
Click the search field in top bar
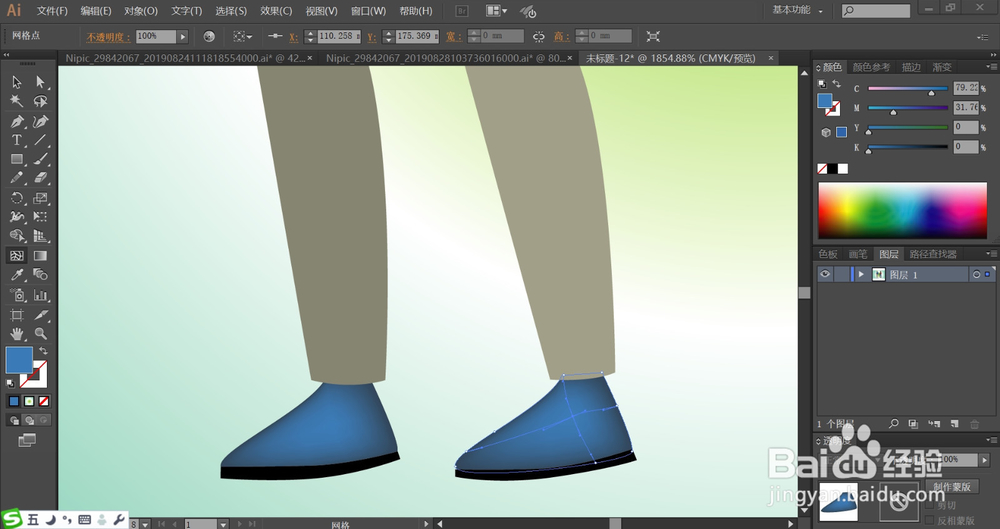[x=876, y=11]
